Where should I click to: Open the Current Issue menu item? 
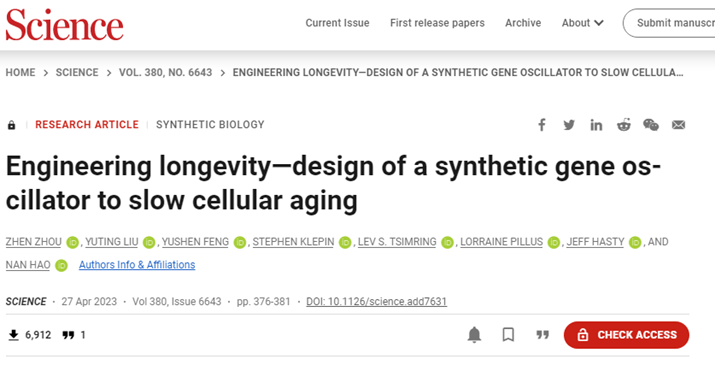pyautogui.click(x=337, y=23)
